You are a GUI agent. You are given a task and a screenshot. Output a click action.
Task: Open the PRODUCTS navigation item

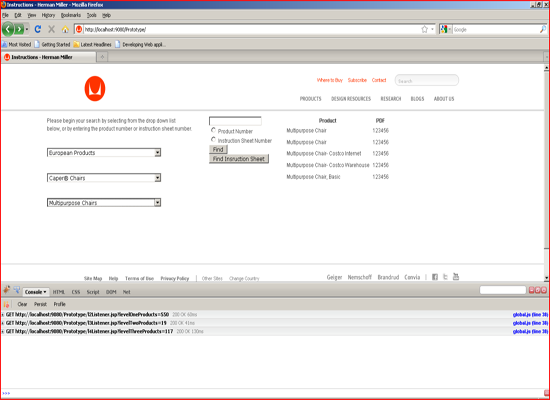point(310,99)
